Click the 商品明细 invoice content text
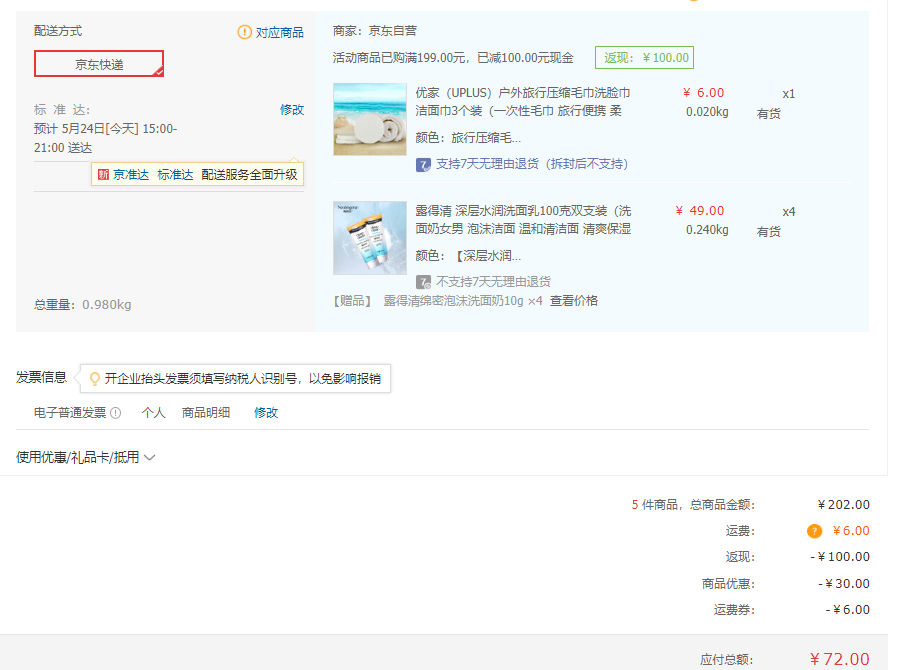Image resolution: width=897 pixels, height=670 pixels. (x=206, y=413)
